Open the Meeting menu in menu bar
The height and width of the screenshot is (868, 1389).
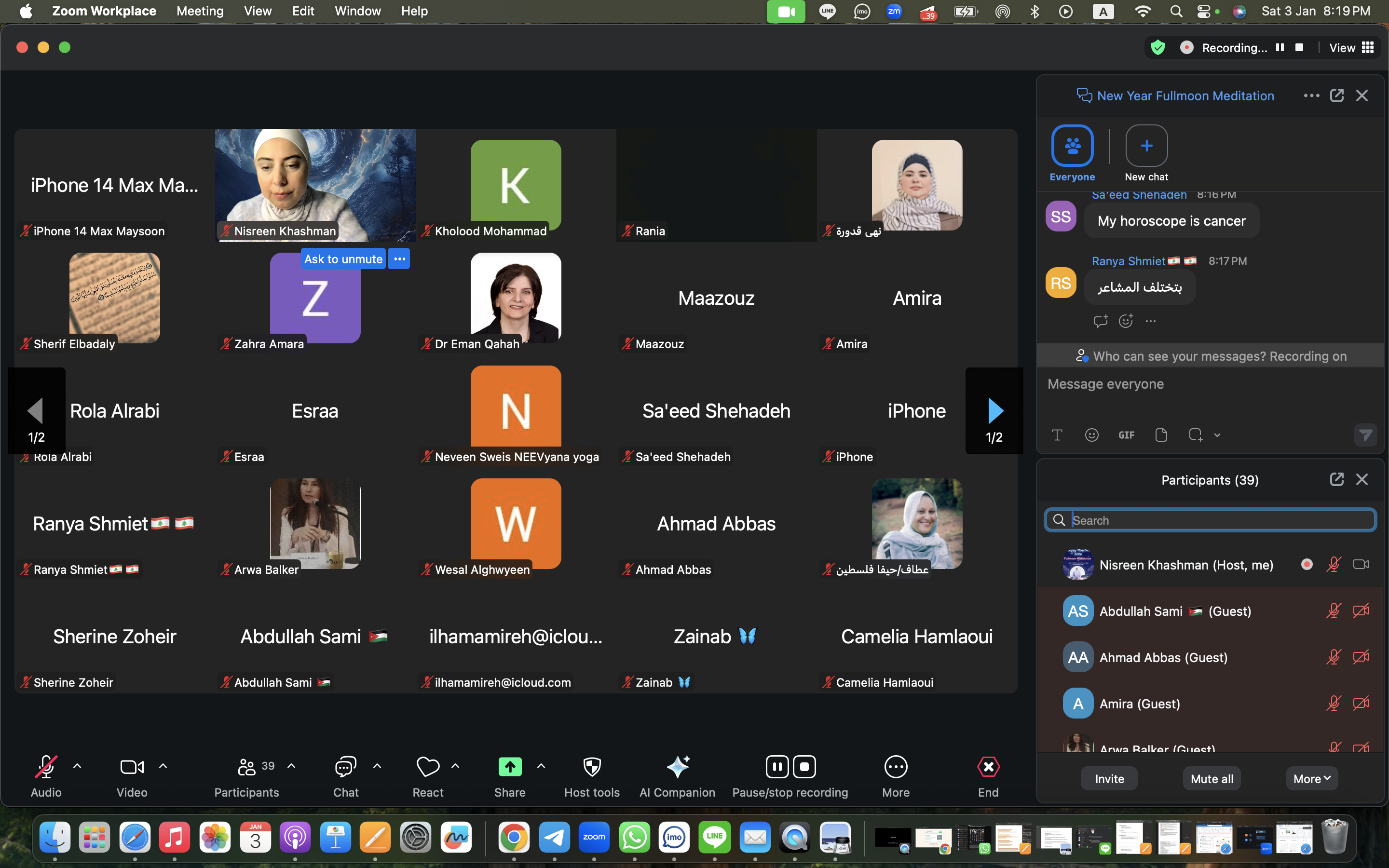(200, 11)
